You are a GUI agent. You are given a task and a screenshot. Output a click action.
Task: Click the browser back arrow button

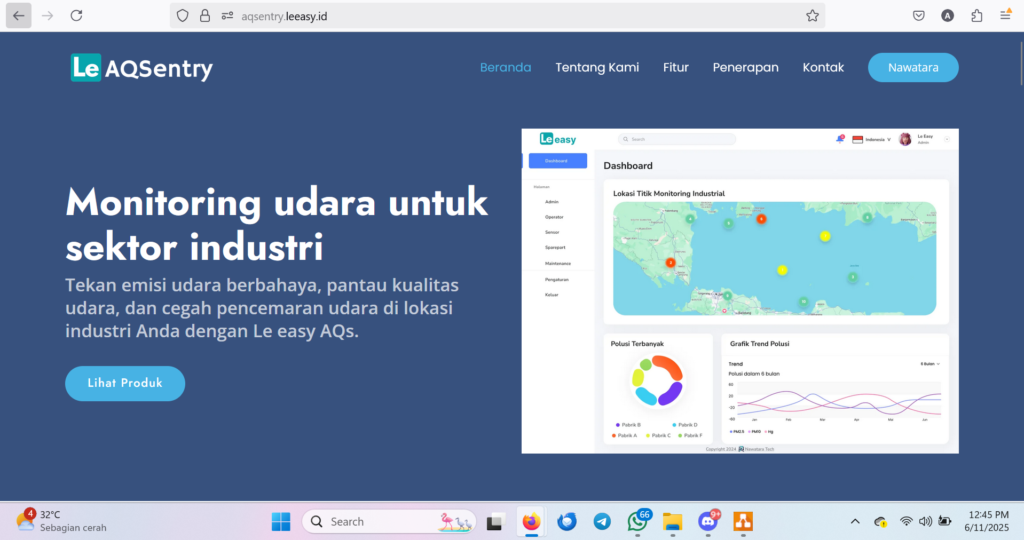(19, 16)
